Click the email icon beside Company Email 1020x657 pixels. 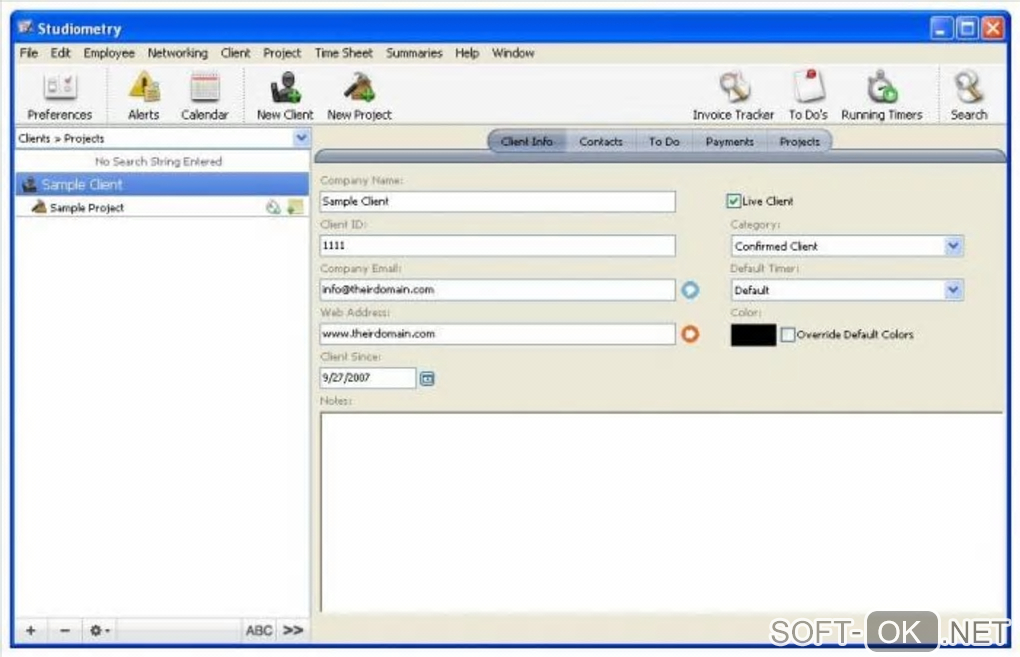[x=690, y=289]
